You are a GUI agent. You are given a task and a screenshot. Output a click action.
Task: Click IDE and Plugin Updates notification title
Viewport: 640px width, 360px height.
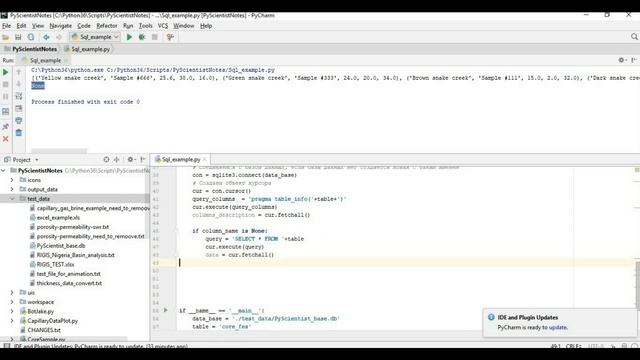pos(528,318)
